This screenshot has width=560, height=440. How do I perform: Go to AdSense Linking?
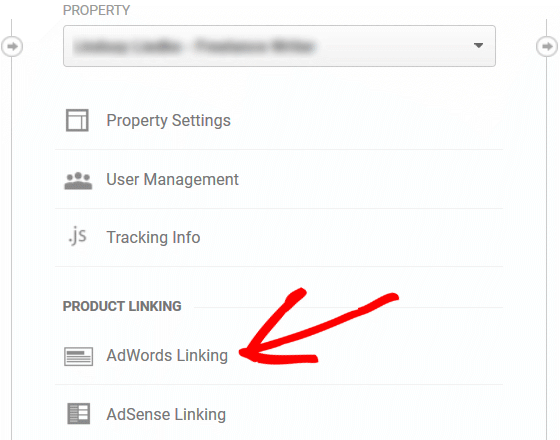(x=166, y=415)
